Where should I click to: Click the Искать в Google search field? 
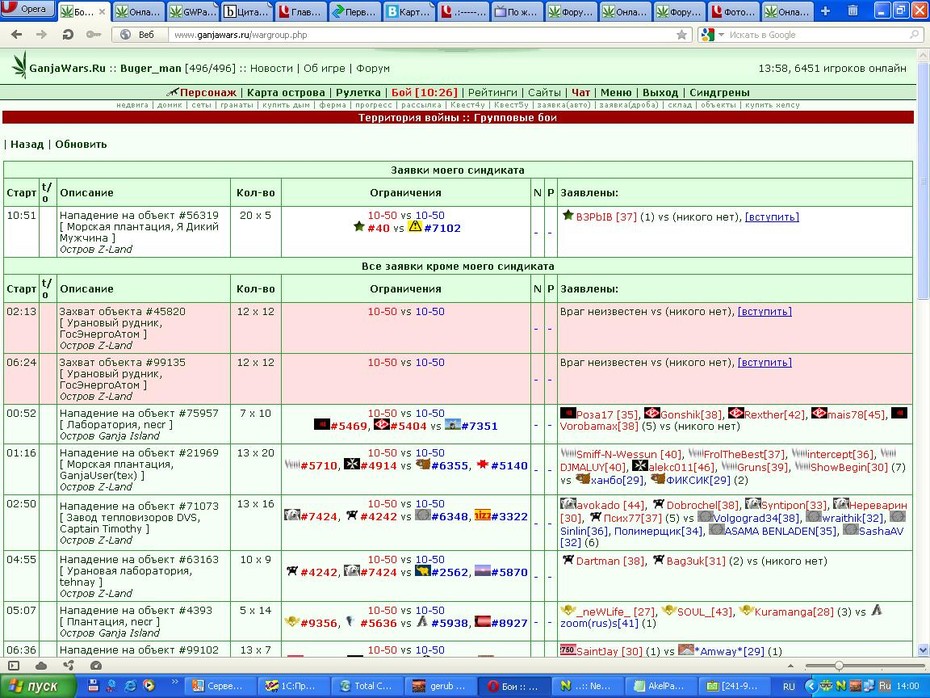coord(818,35)
